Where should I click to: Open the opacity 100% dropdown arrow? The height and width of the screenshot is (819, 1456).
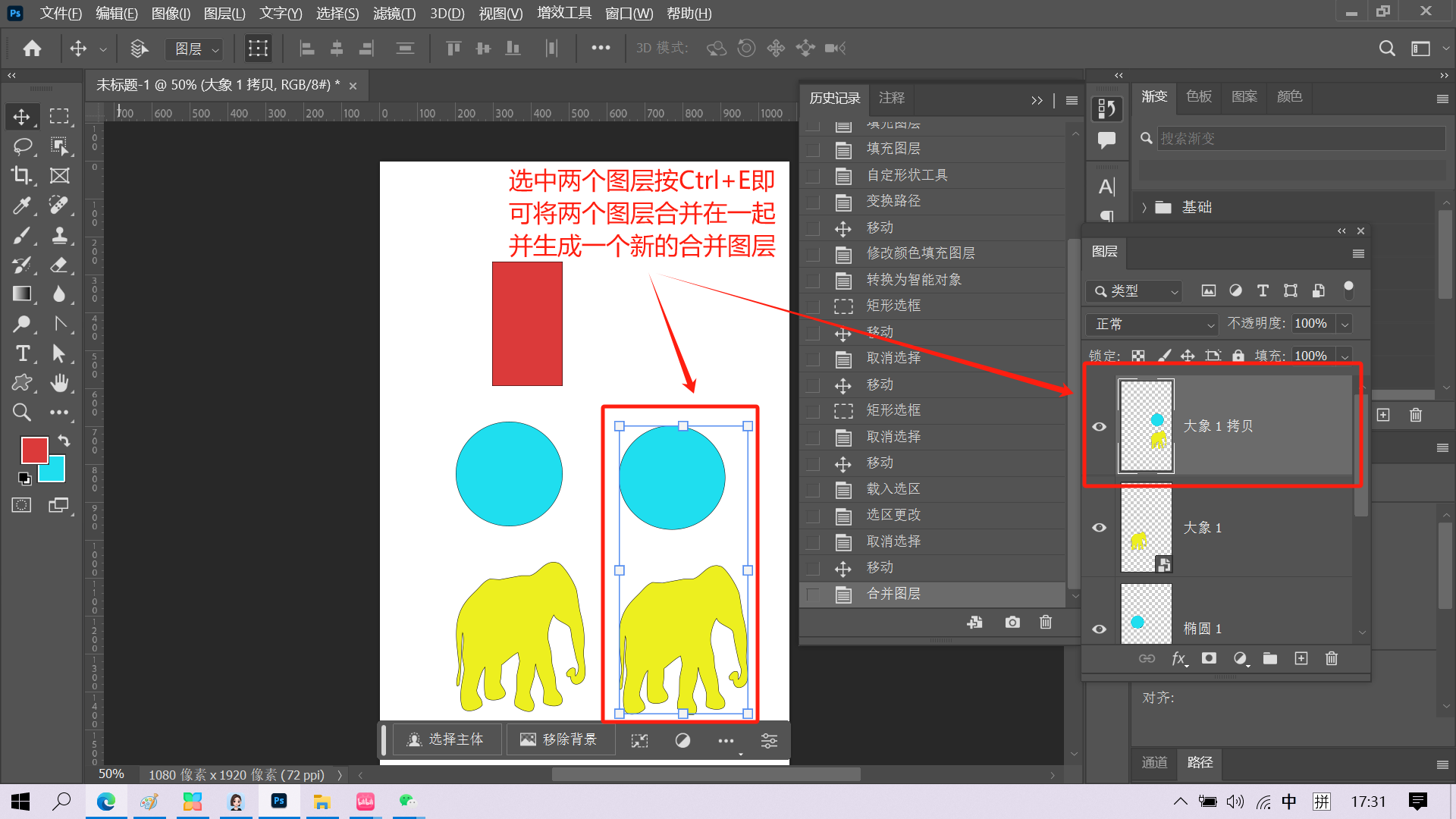pos(1345,324)
